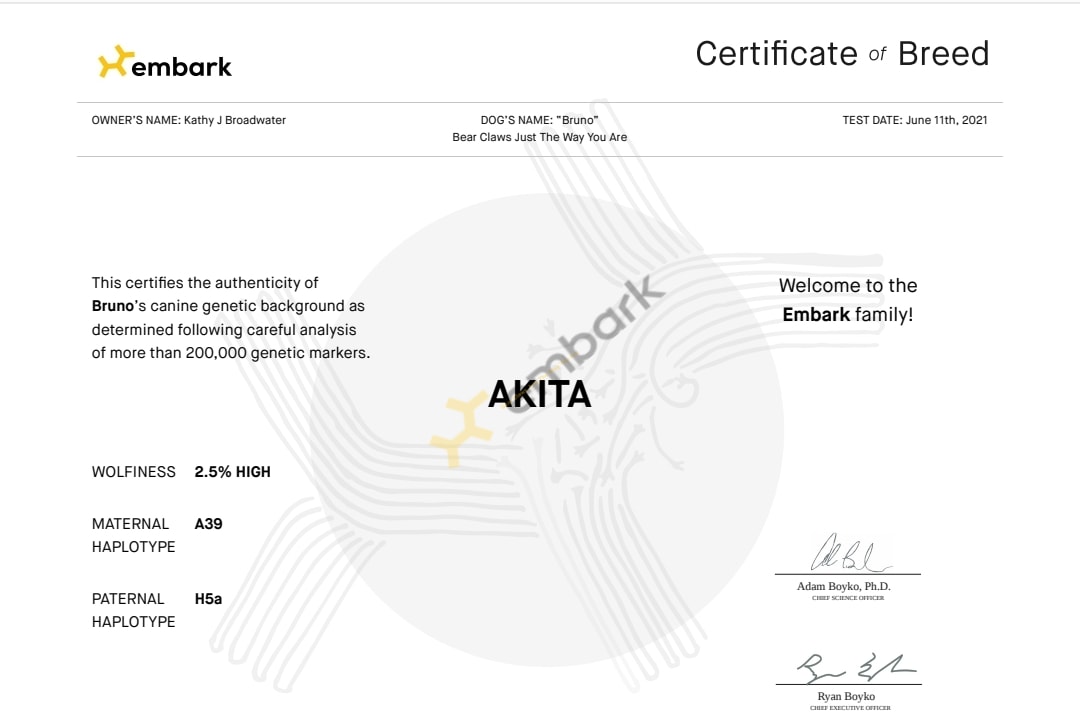
Task: Select the 'WOLFINESS' label
Action: [134, 472]
